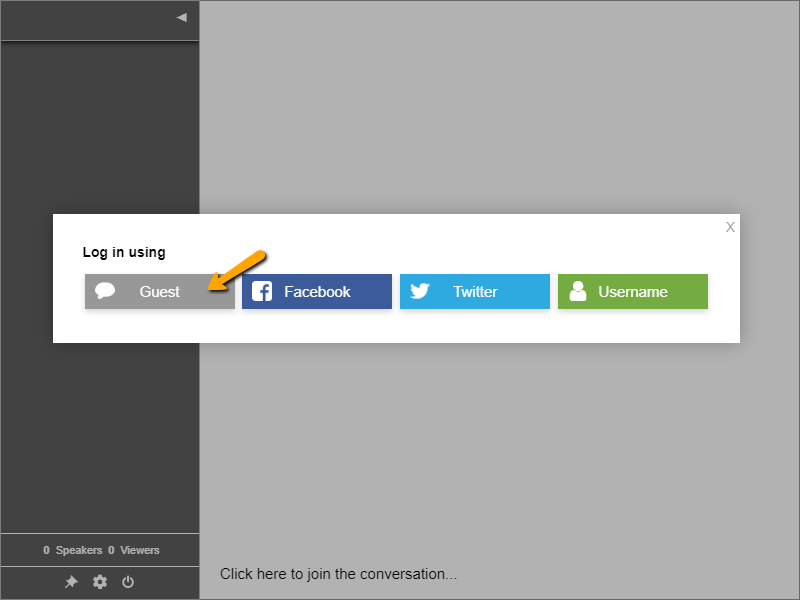Select the green Username login button

(633, 292)
